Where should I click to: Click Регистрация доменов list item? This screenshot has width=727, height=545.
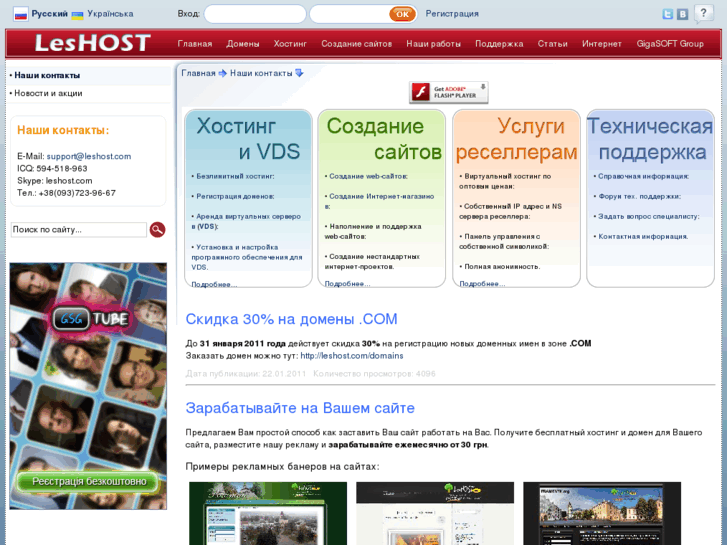click(x=235, y=196)
